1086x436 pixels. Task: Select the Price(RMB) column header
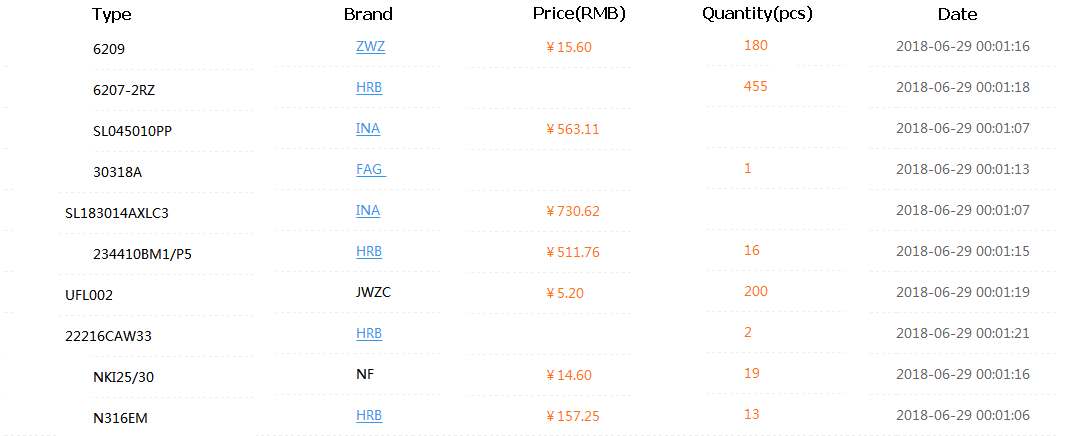[x=579, y=14]
